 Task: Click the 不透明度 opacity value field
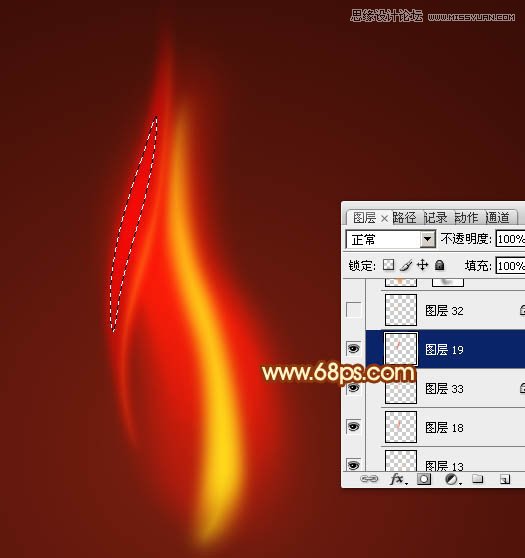pos(510,239)
